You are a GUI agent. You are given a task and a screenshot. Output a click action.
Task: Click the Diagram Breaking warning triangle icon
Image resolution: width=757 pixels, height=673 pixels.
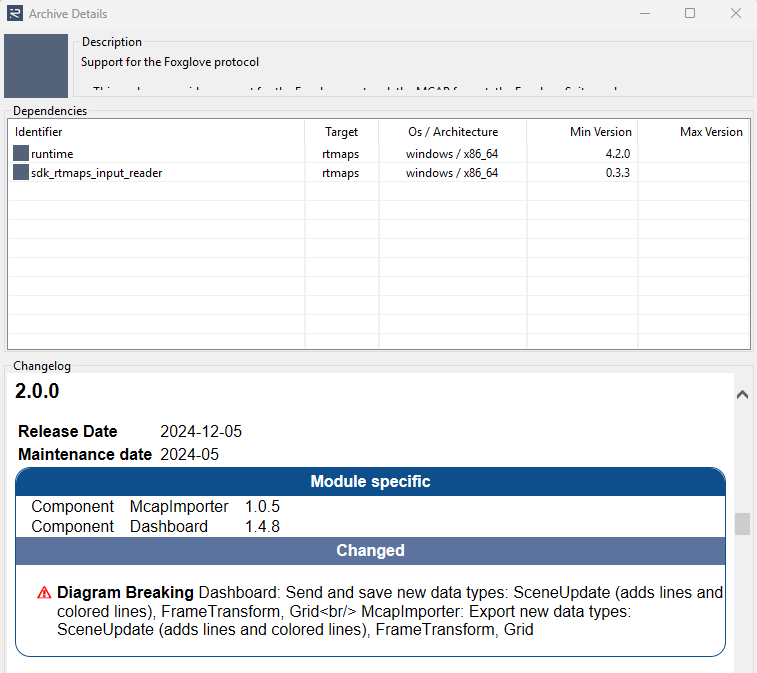44,592
